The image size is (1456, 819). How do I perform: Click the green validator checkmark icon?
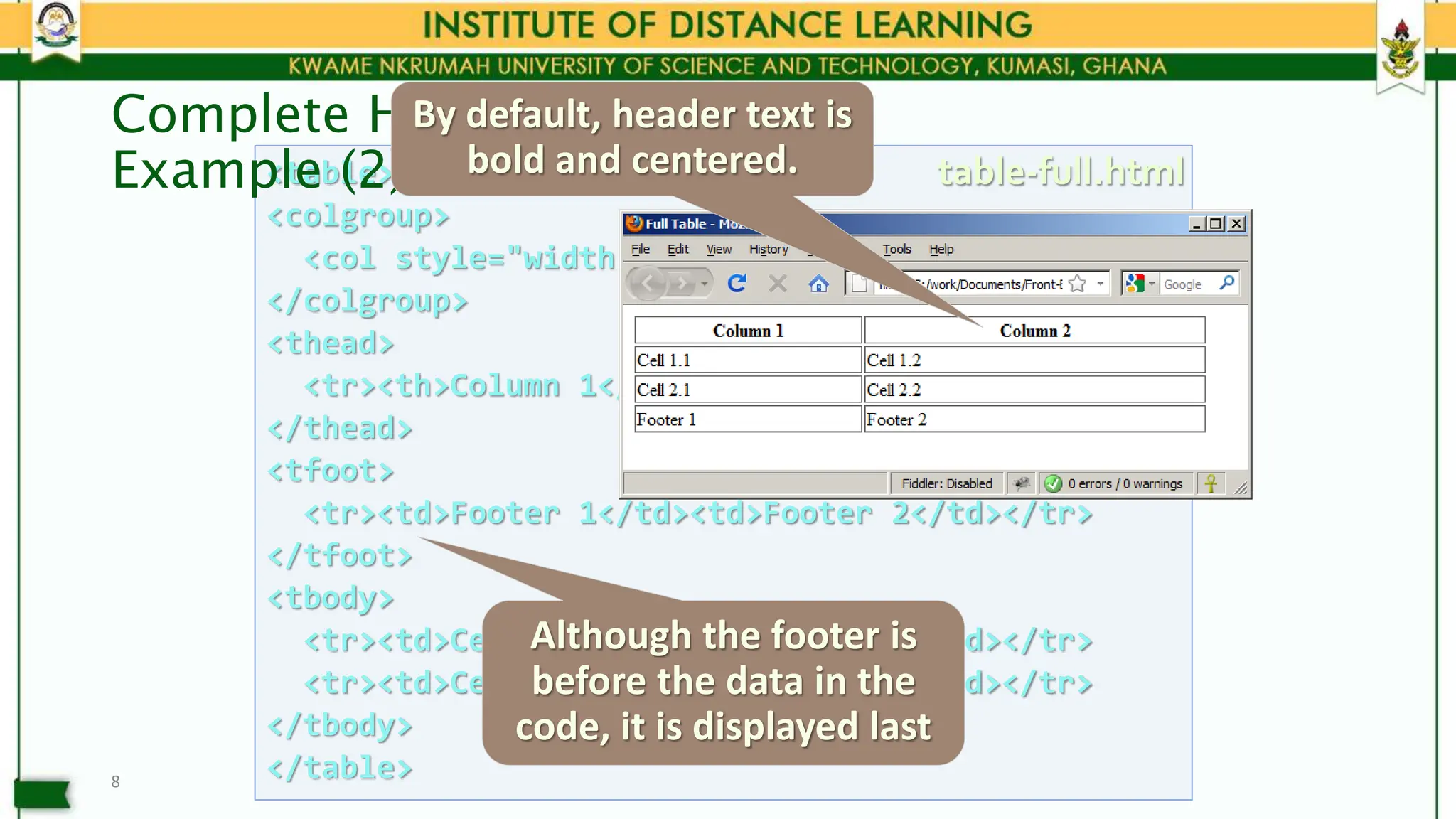click(x=1054, y=483)
